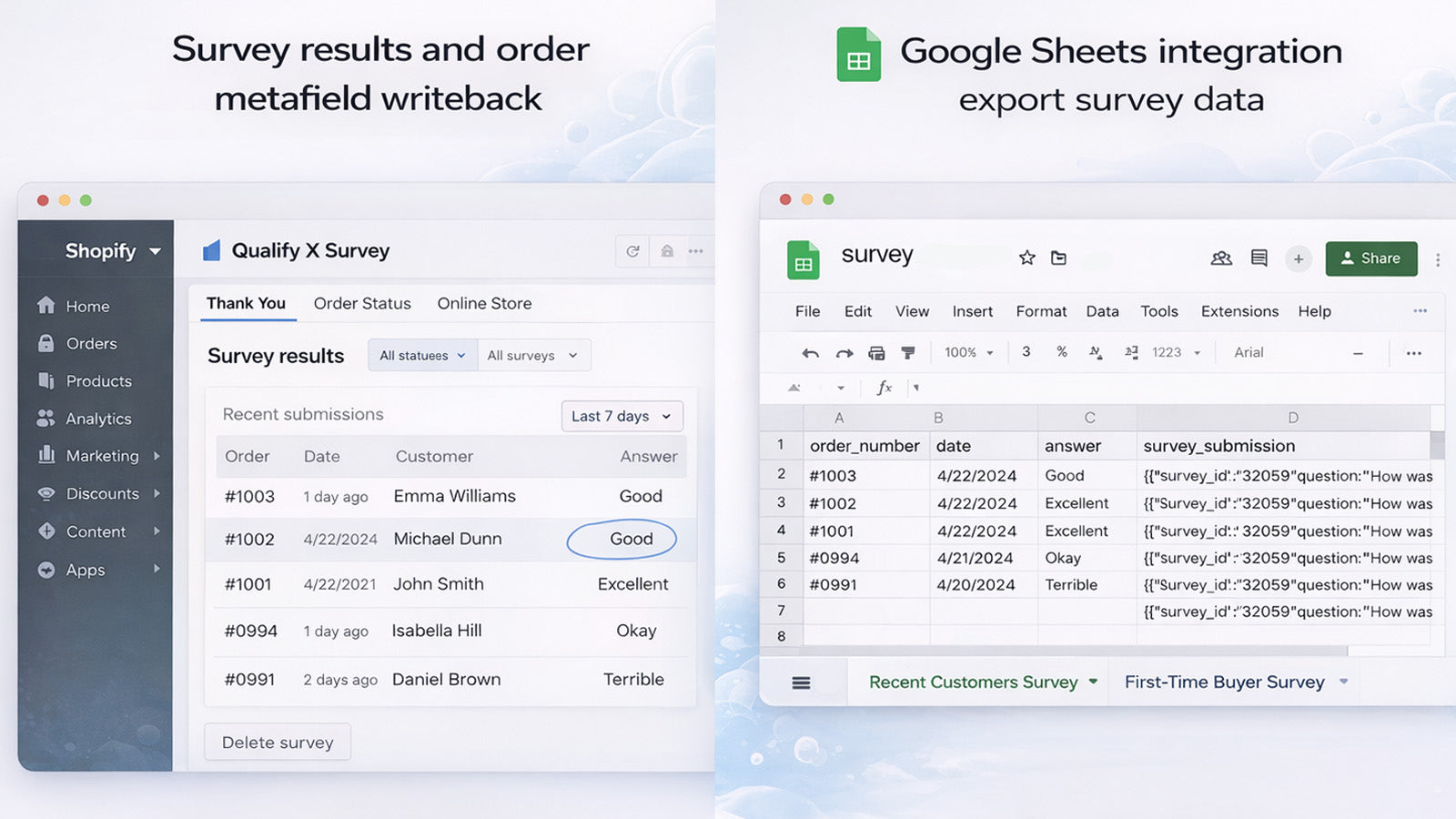Open the 1223 number format dropdown
Screen dimensions: 1456x819
(1177, 352)
